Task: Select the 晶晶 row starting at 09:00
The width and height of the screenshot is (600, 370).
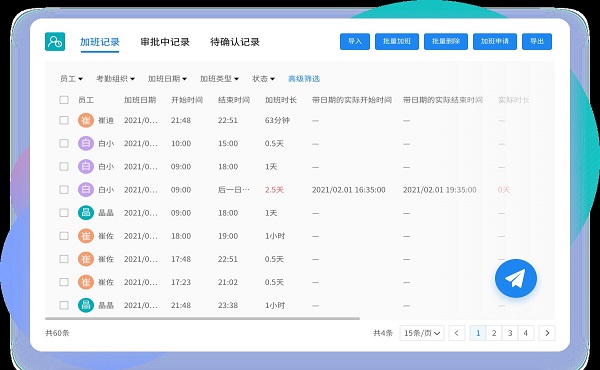Action: [x=64, y=213]
